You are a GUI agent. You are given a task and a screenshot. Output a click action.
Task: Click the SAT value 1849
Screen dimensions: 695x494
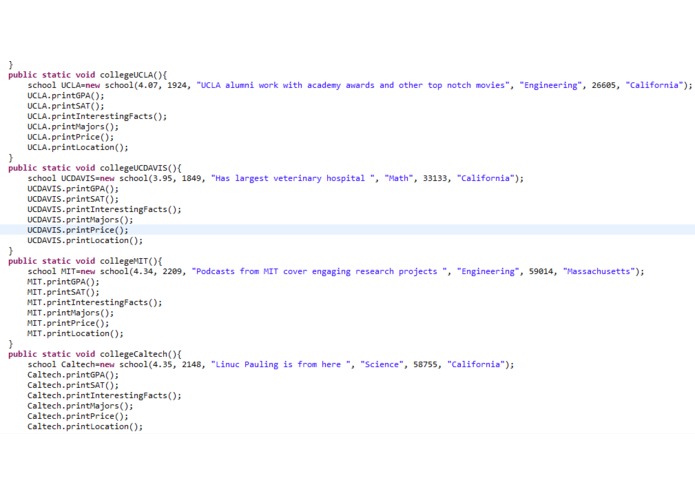(x=191, y=178)
